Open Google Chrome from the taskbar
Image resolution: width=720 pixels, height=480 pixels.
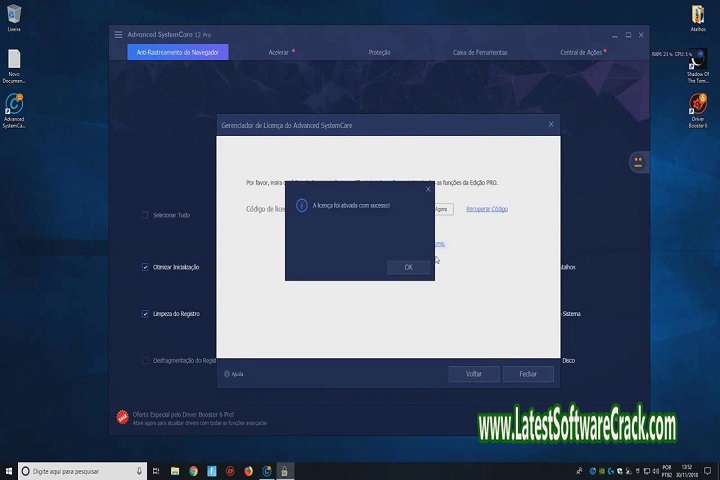(193, 471)
